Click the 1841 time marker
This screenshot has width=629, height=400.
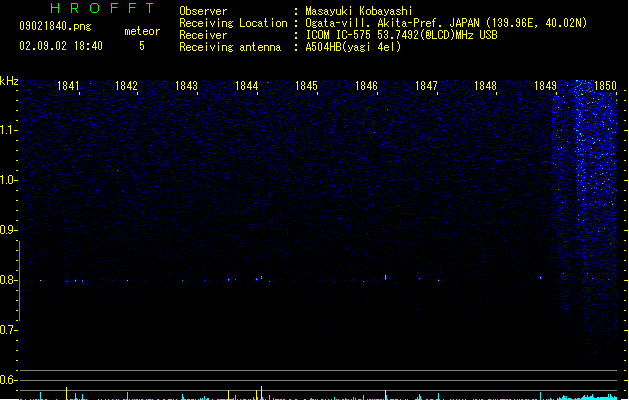pos(68,86)
